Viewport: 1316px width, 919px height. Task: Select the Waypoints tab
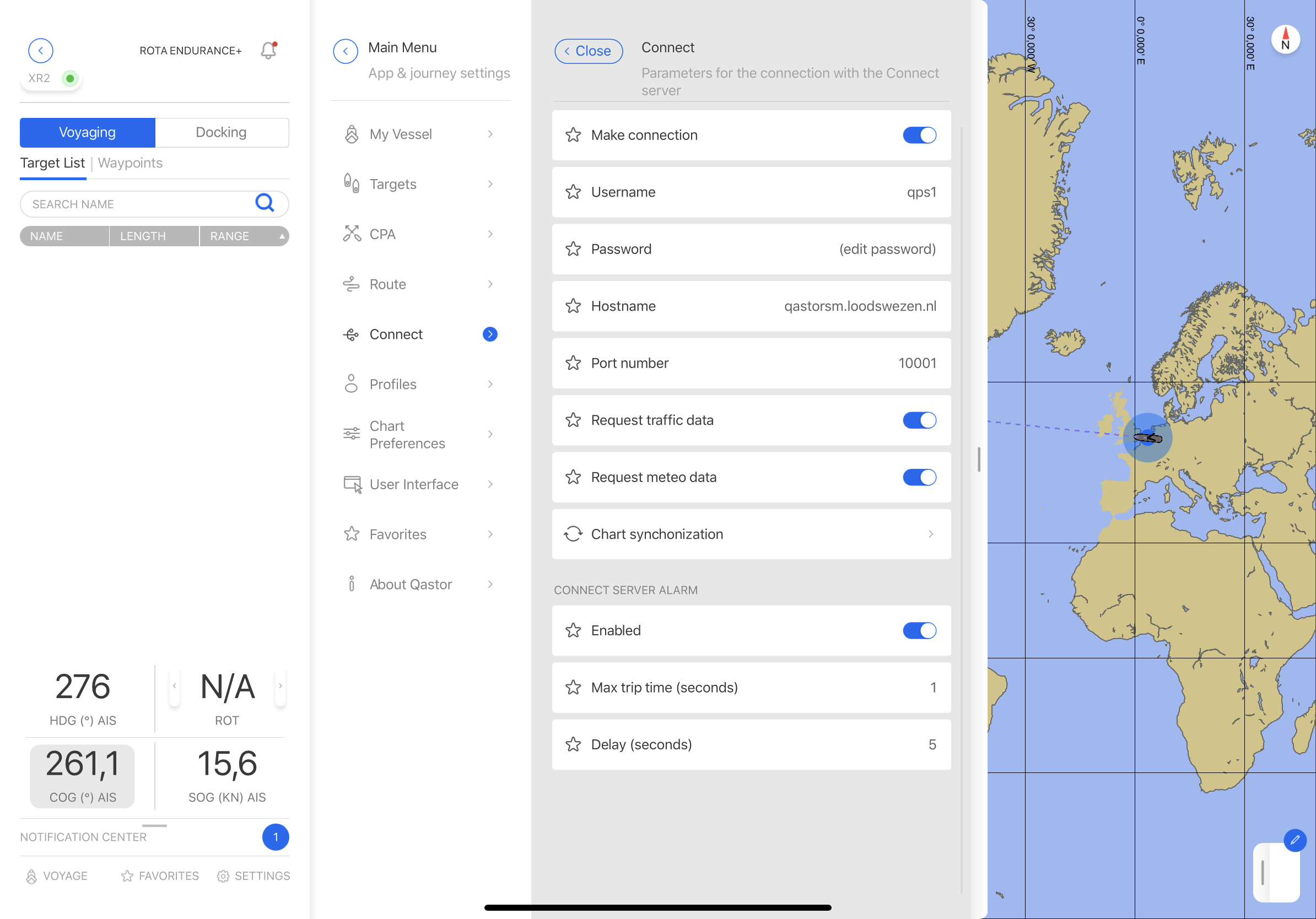pos(130,163)
